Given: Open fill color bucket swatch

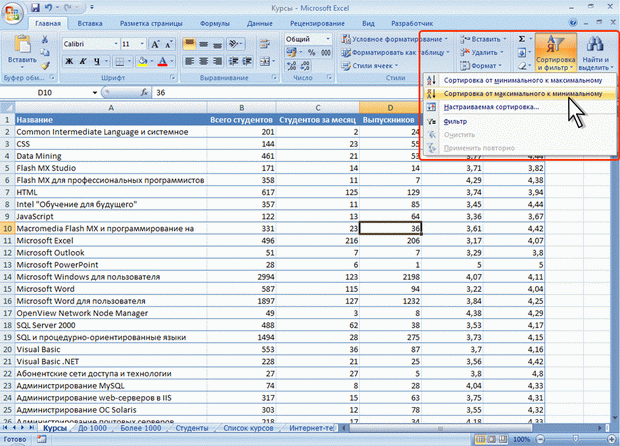Looking at the screenshot, I should (x=142, y=61).
